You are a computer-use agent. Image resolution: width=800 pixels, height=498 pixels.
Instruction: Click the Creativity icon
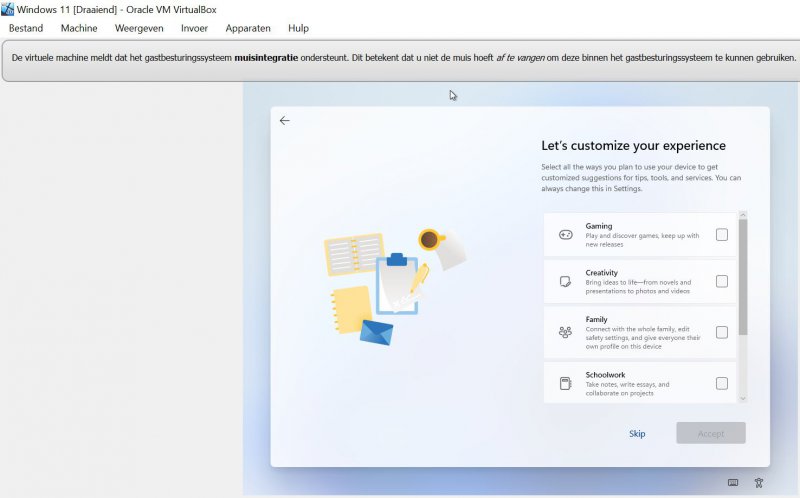[565, 282]
